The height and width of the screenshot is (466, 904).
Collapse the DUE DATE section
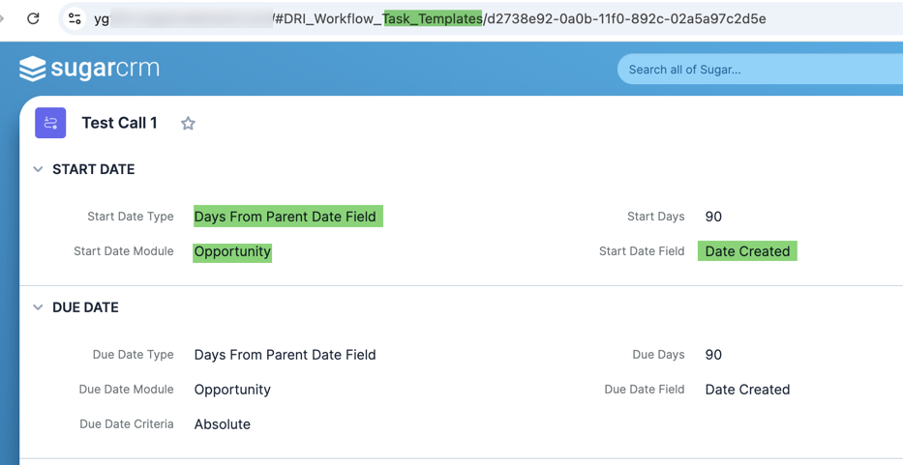click(38, 307)
